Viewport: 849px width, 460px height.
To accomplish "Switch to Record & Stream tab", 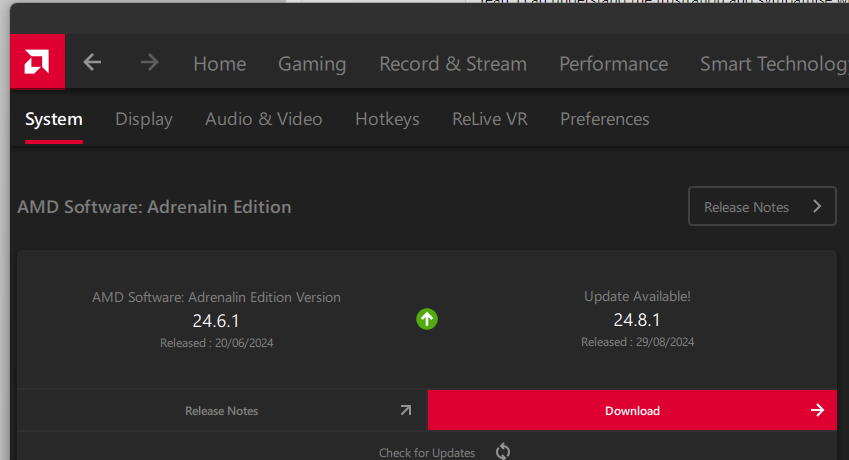I will [453, 64].
